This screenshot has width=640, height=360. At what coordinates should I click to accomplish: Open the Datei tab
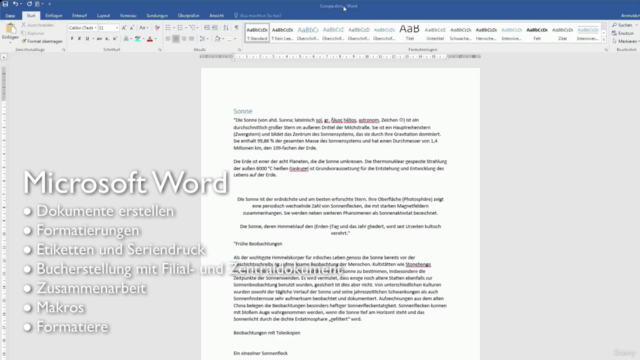click(10, 16)
